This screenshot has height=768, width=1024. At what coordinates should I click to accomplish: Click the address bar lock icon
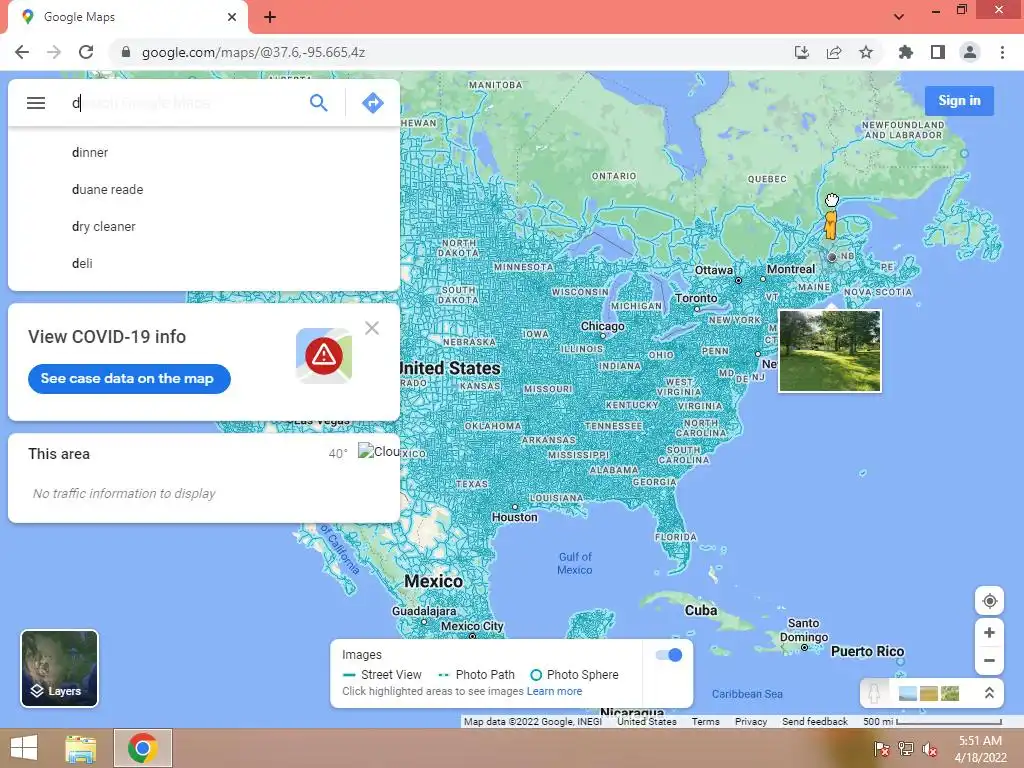126,52
